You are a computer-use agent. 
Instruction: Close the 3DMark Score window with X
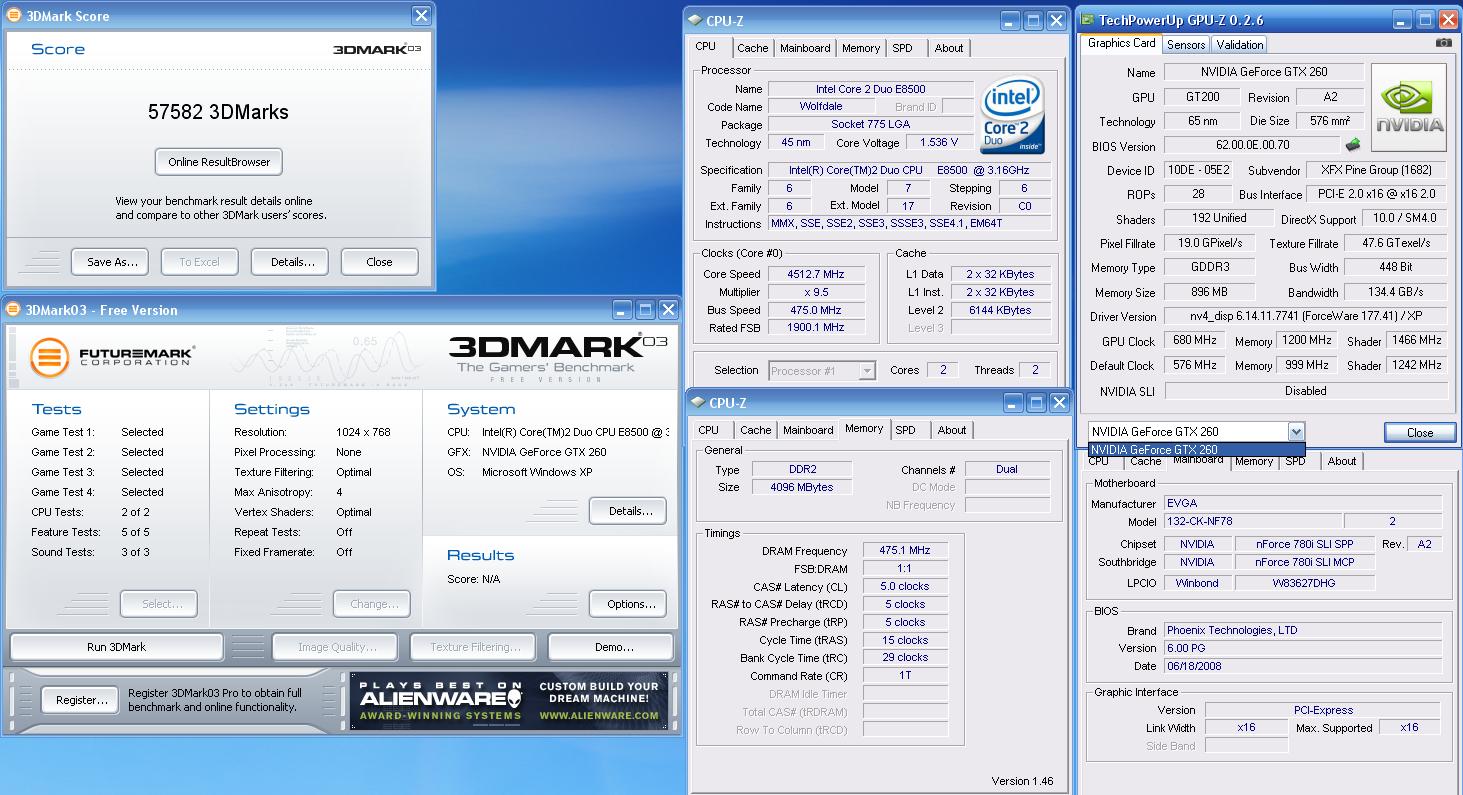[x=422, y=16]
